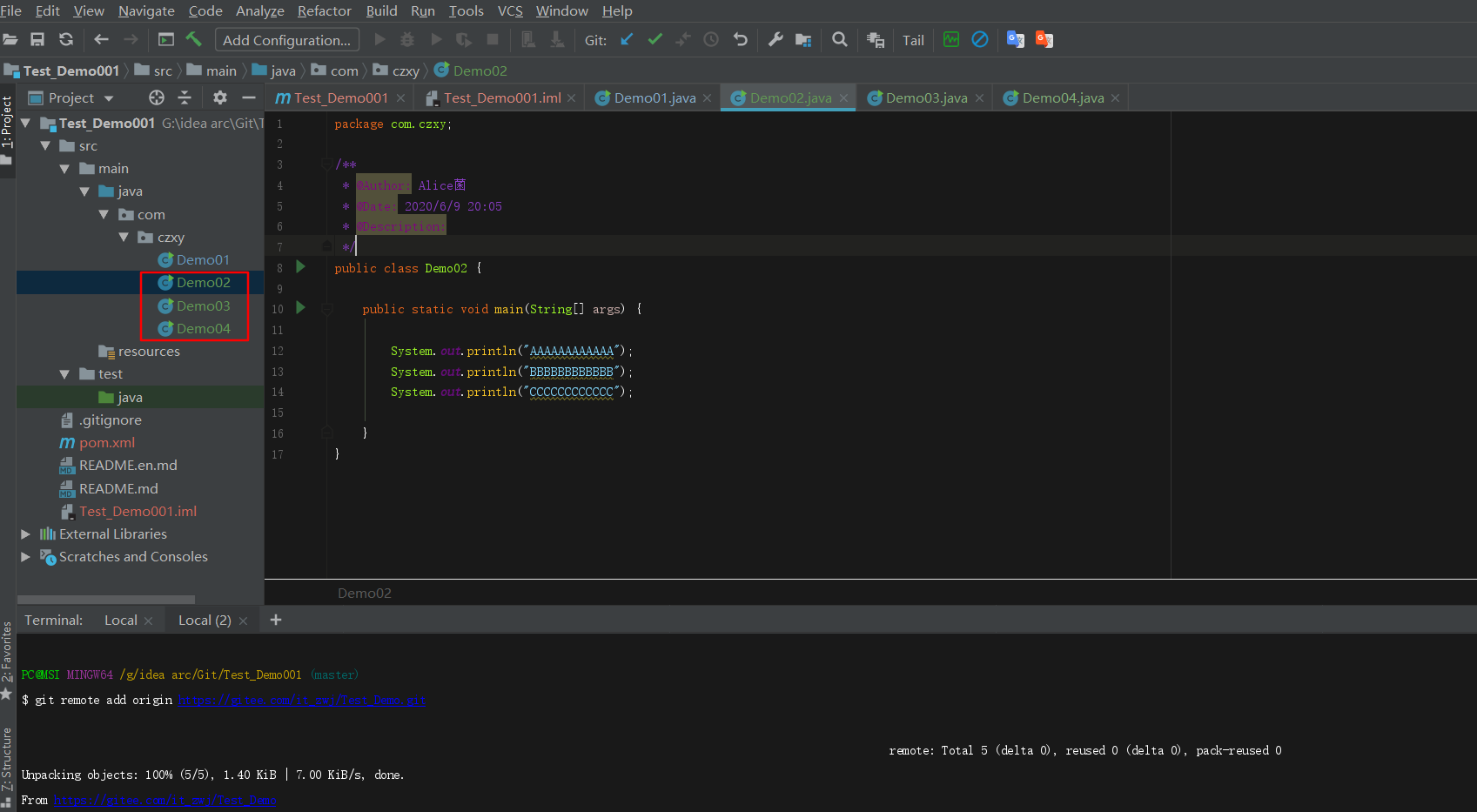Close the Local (2) terminal tab
The image size is (1477, 812).
tap(243, 621)
